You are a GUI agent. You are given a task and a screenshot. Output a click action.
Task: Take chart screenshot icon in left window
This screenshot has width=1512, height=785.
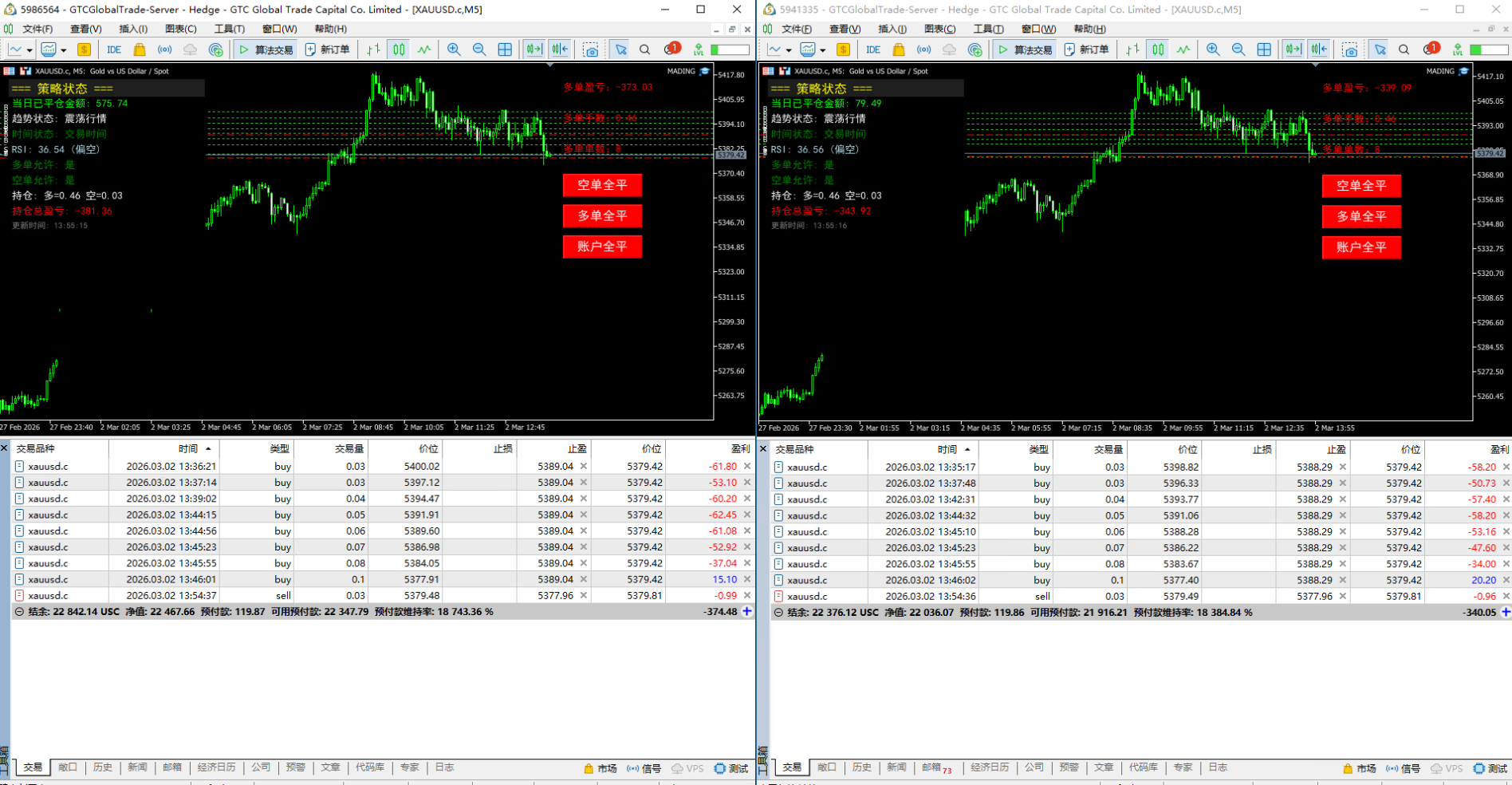click(x=591, y=49)
